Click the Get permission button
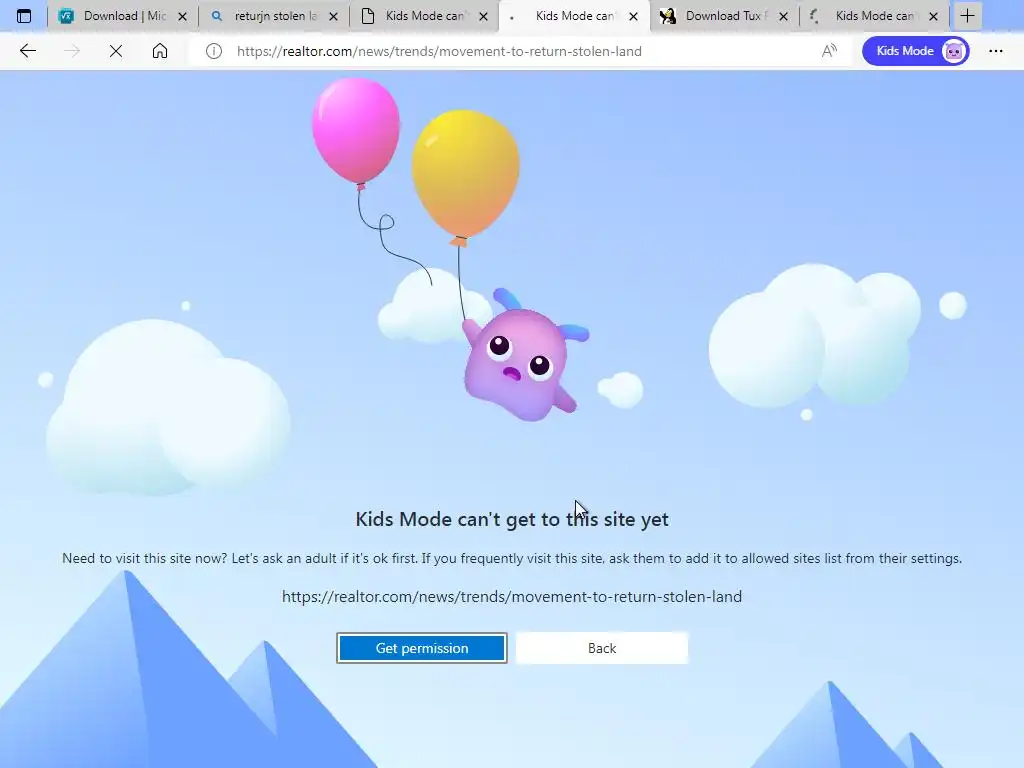Screen dimensions: 1024x768 pos(422,648)
